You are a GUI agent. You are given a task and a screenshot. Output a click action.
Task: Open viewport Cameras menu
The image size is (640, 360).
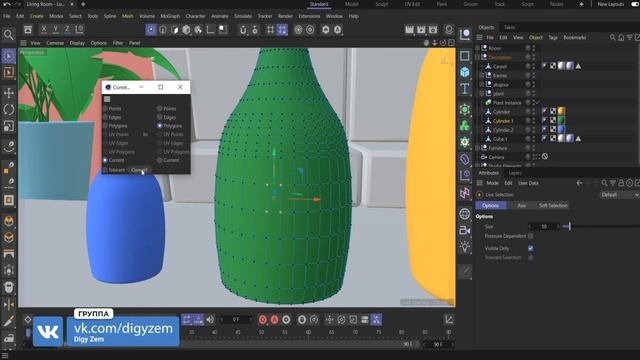click(x=55, y=43)
